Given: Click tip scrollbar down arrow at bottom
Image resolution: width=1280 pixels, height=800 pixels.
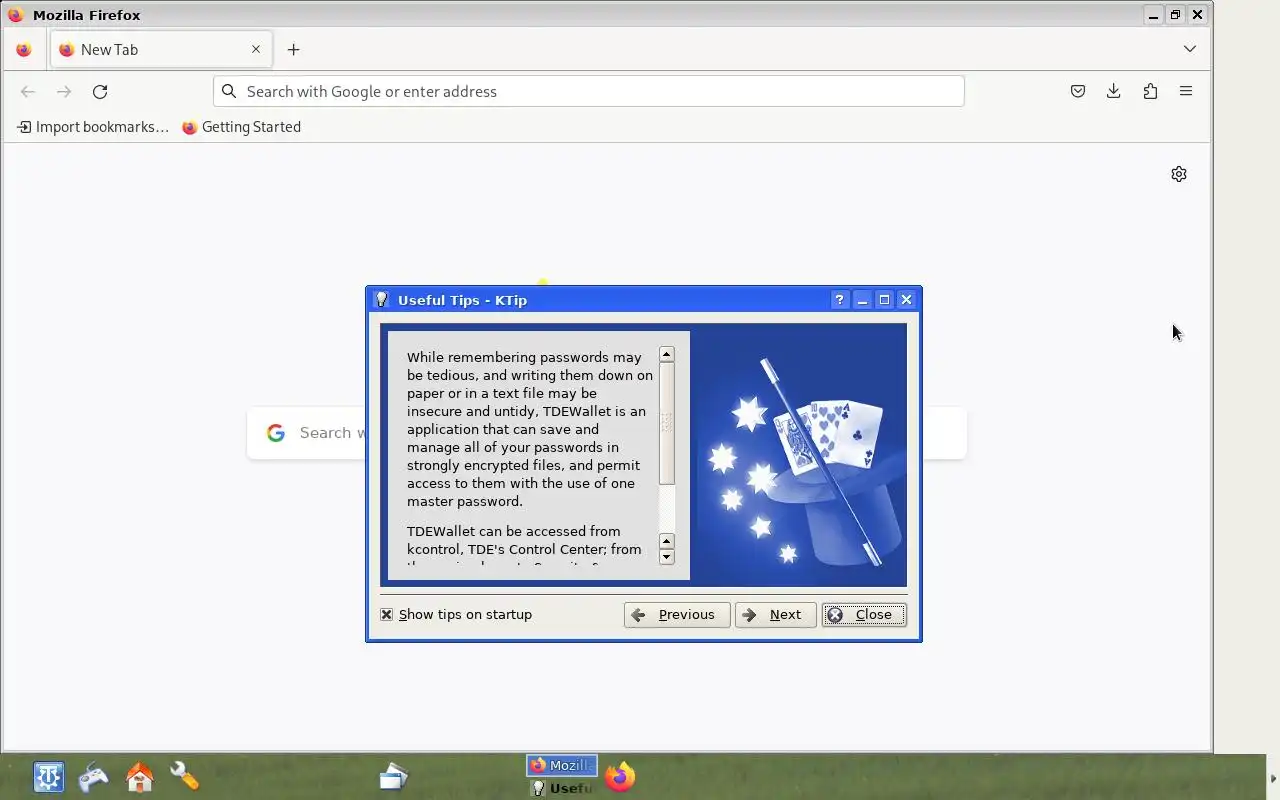Looking at the screenshot, I should click(x=667, y=557).
